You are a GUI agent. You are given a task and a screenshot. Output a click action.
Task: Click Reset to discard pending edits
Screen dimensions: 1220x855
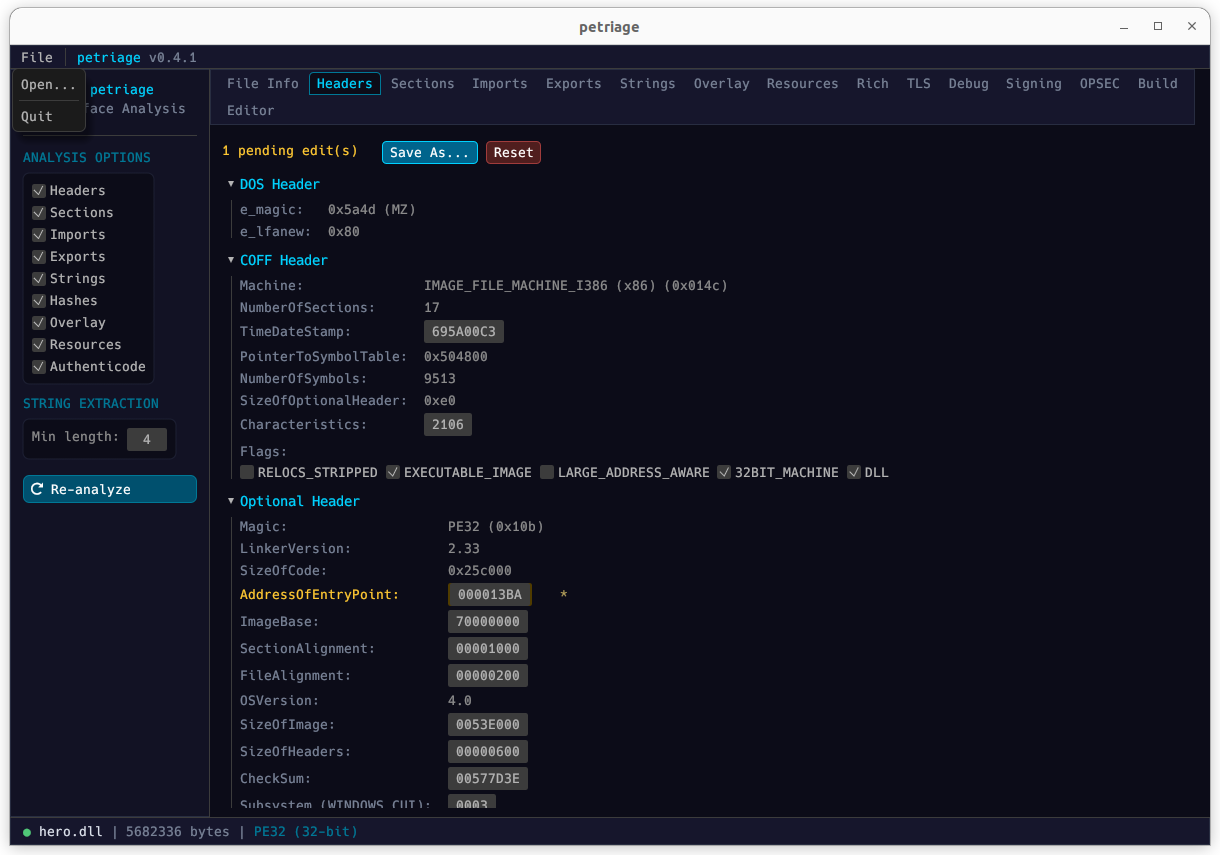513,152
